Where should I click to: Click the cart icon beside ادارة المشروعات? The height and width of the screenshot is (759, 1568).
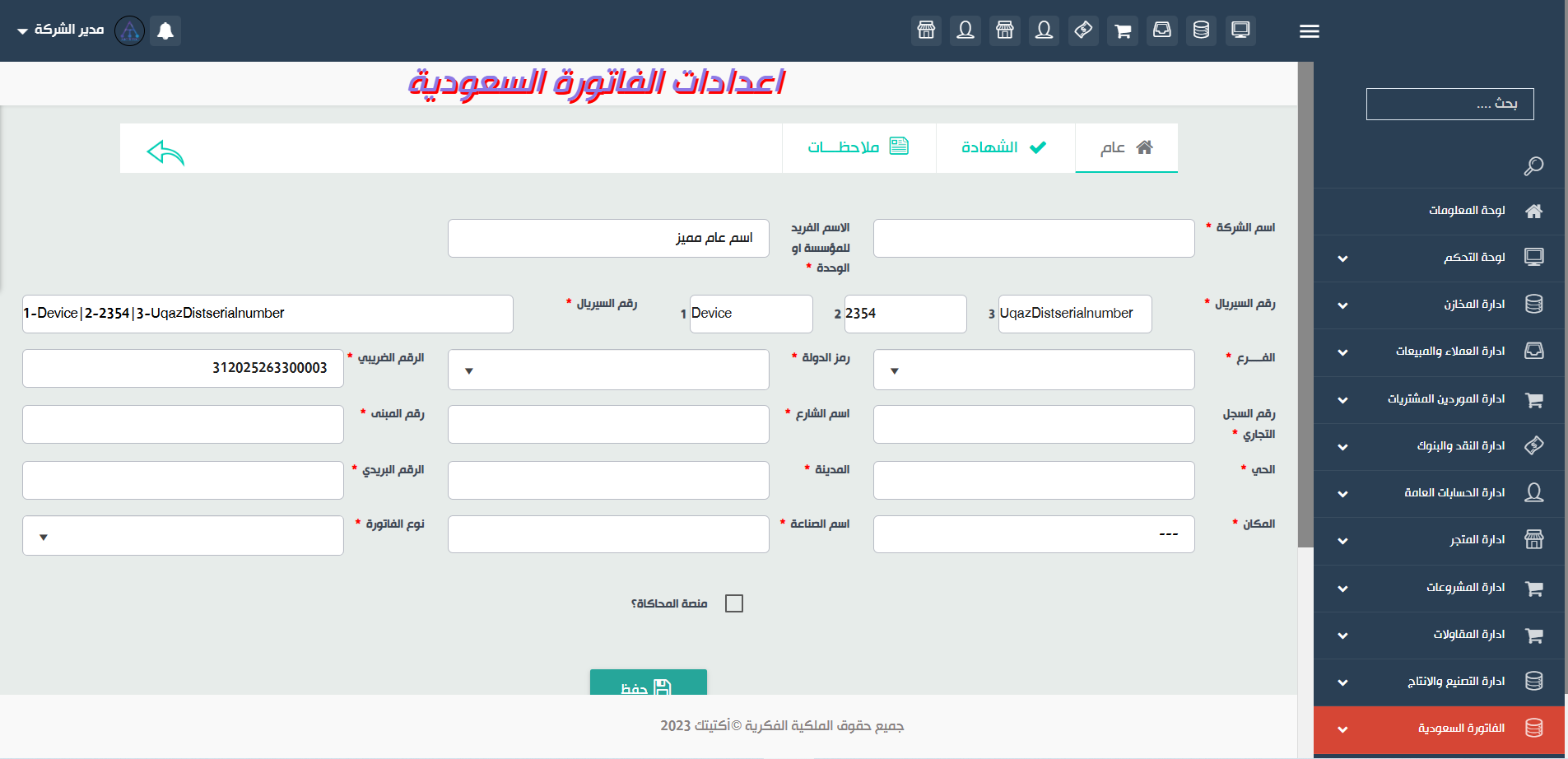tap(1533, 588)
